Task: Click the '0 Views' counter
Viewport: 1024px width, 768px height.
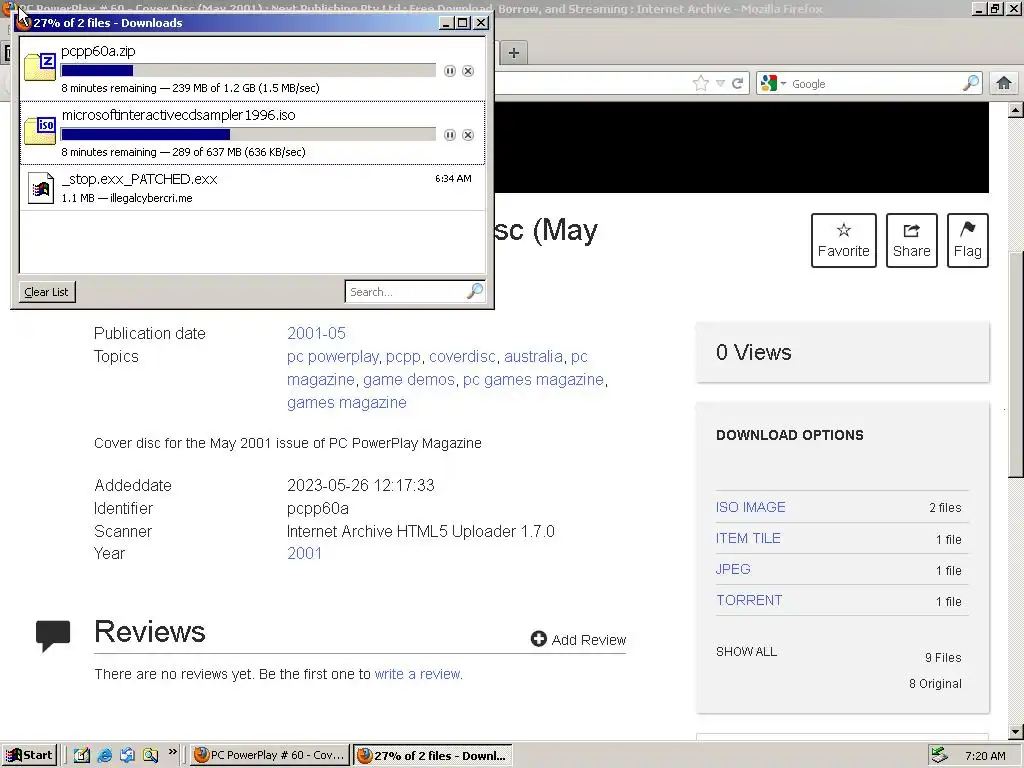Action: pos(754,352)
